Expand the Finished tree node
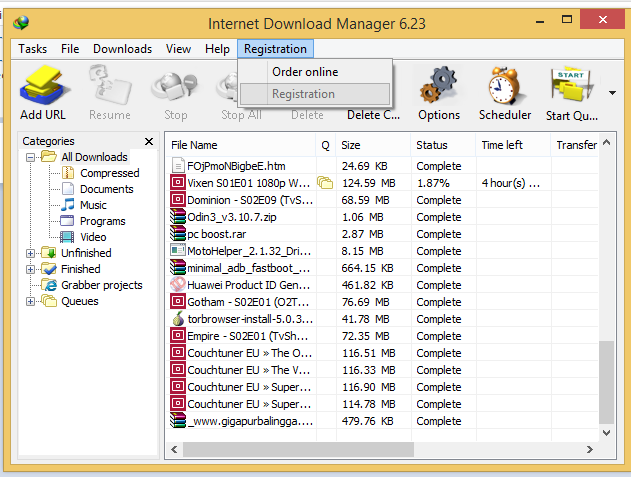 tap(31, 269)
